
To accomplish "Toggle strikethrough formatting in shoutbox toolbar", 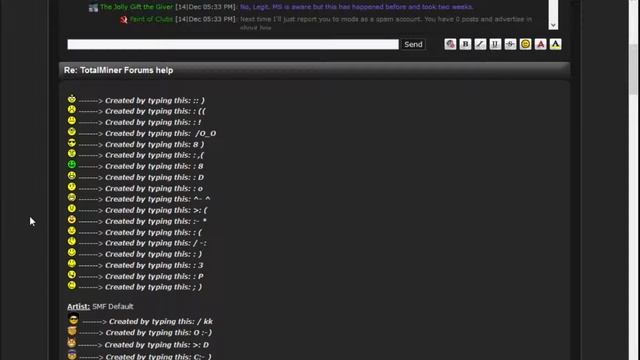I will click(511, 44).
